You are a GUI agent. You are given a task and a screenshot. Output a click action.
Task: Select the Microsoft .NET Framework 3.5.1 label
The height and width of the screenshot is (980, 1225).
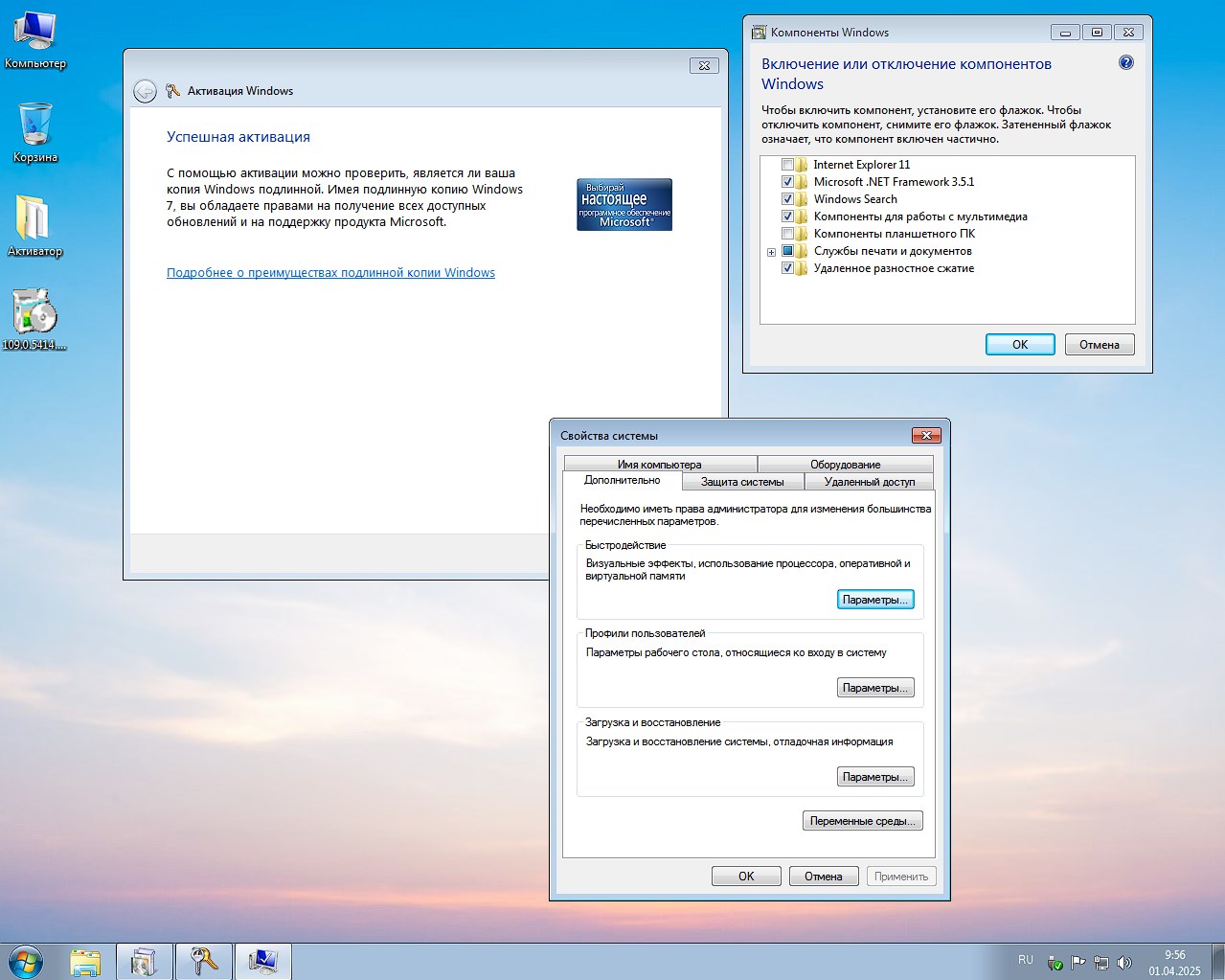894,182
